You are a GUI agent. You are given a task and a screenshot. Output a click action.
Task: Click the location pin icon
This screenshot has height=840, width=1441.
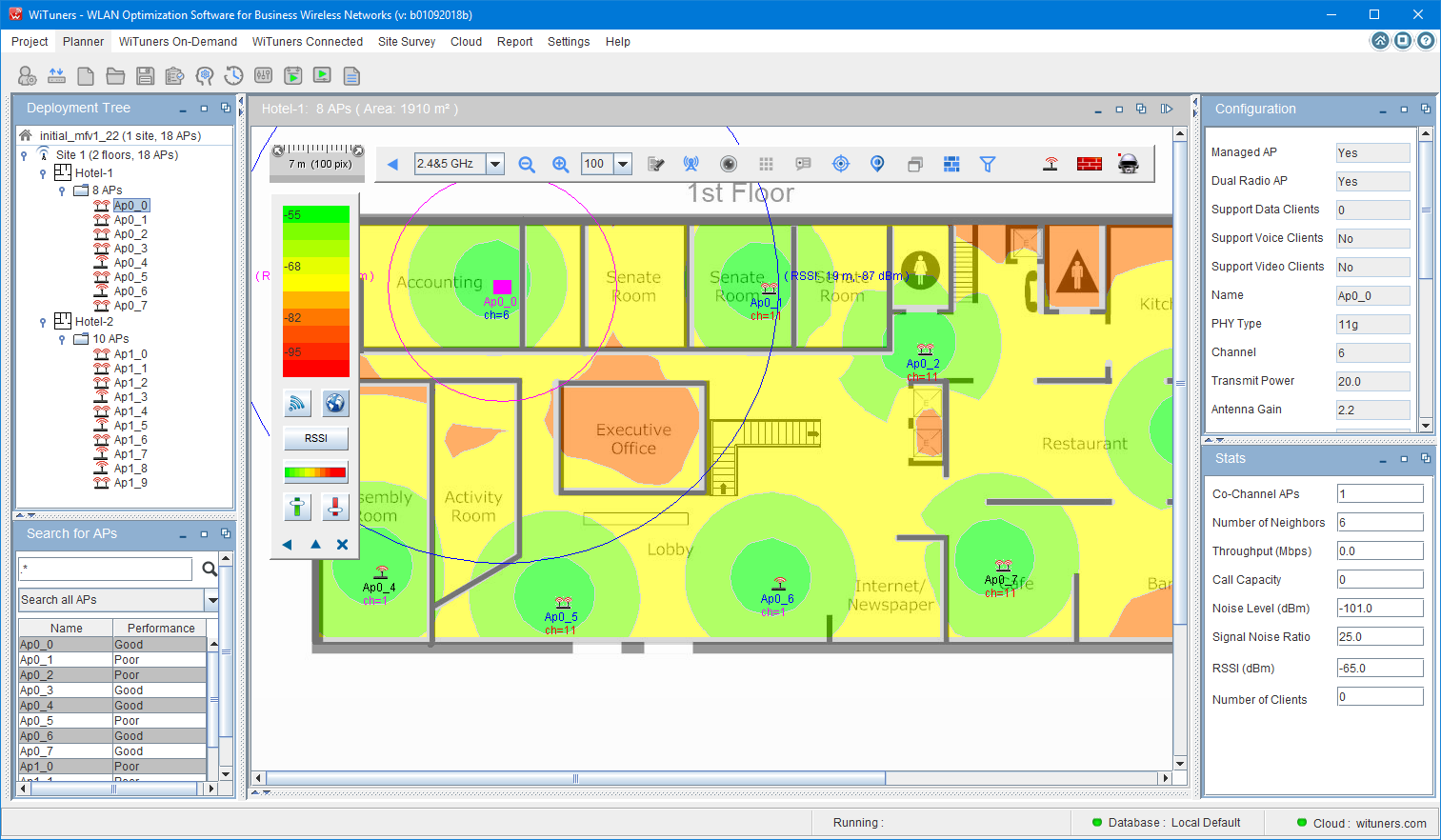[878, 164]
